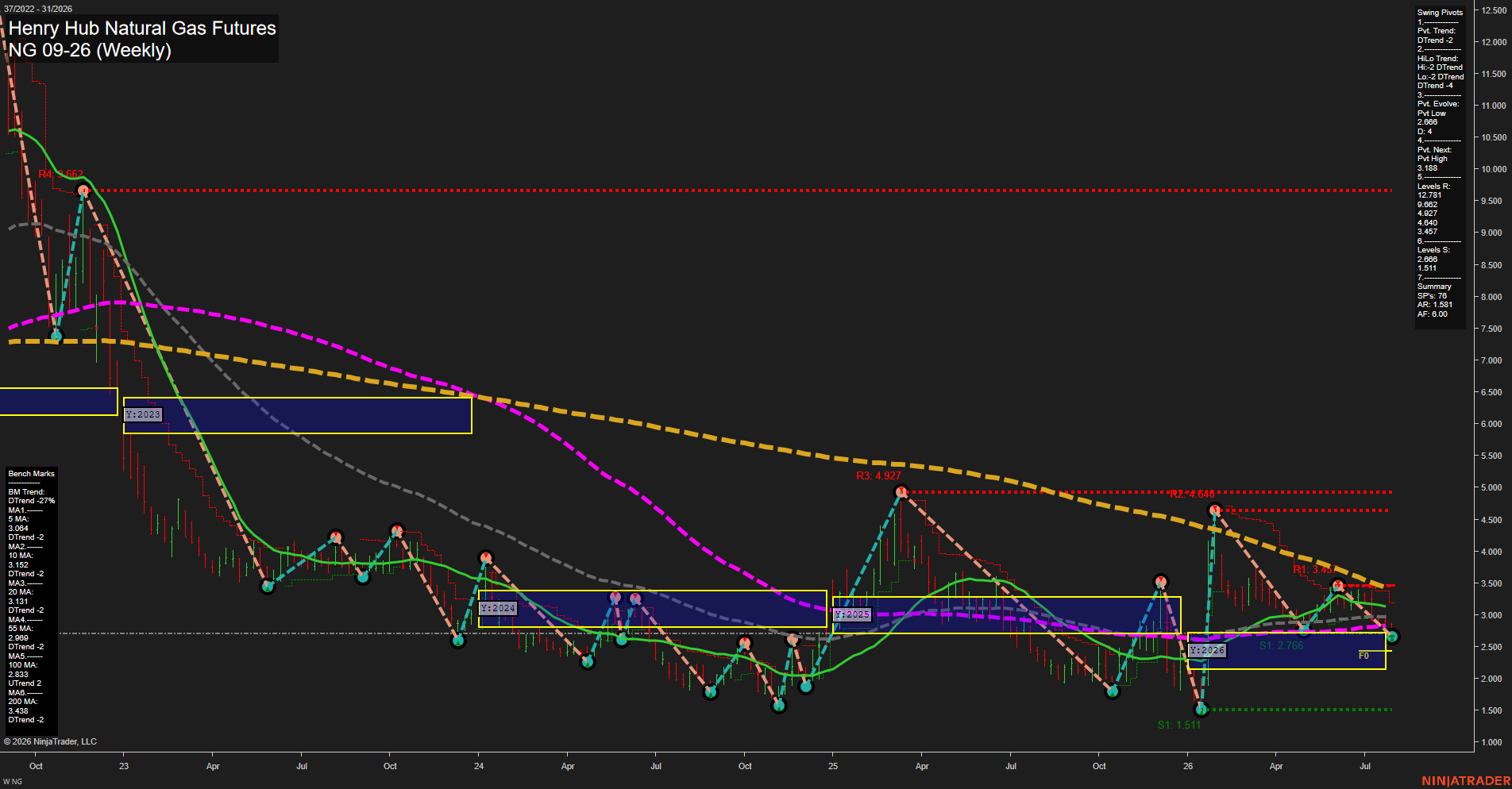This screenshot has width=1512, height=789.
Task: Click the 25 year label on time axis
Action: (x=833, y=766)
